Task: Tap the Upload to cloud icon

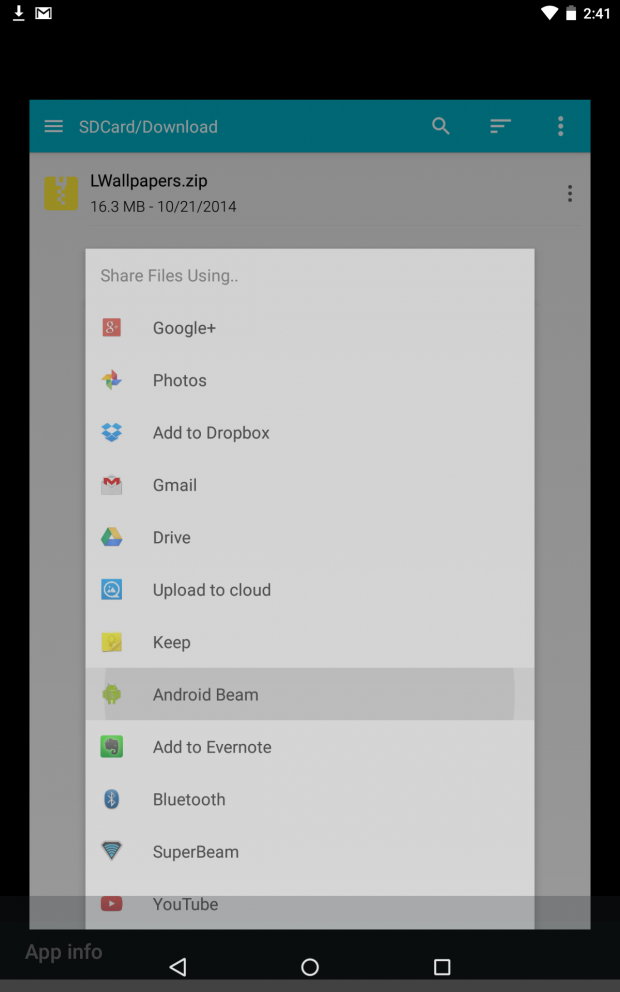Action: click(111, 590)
